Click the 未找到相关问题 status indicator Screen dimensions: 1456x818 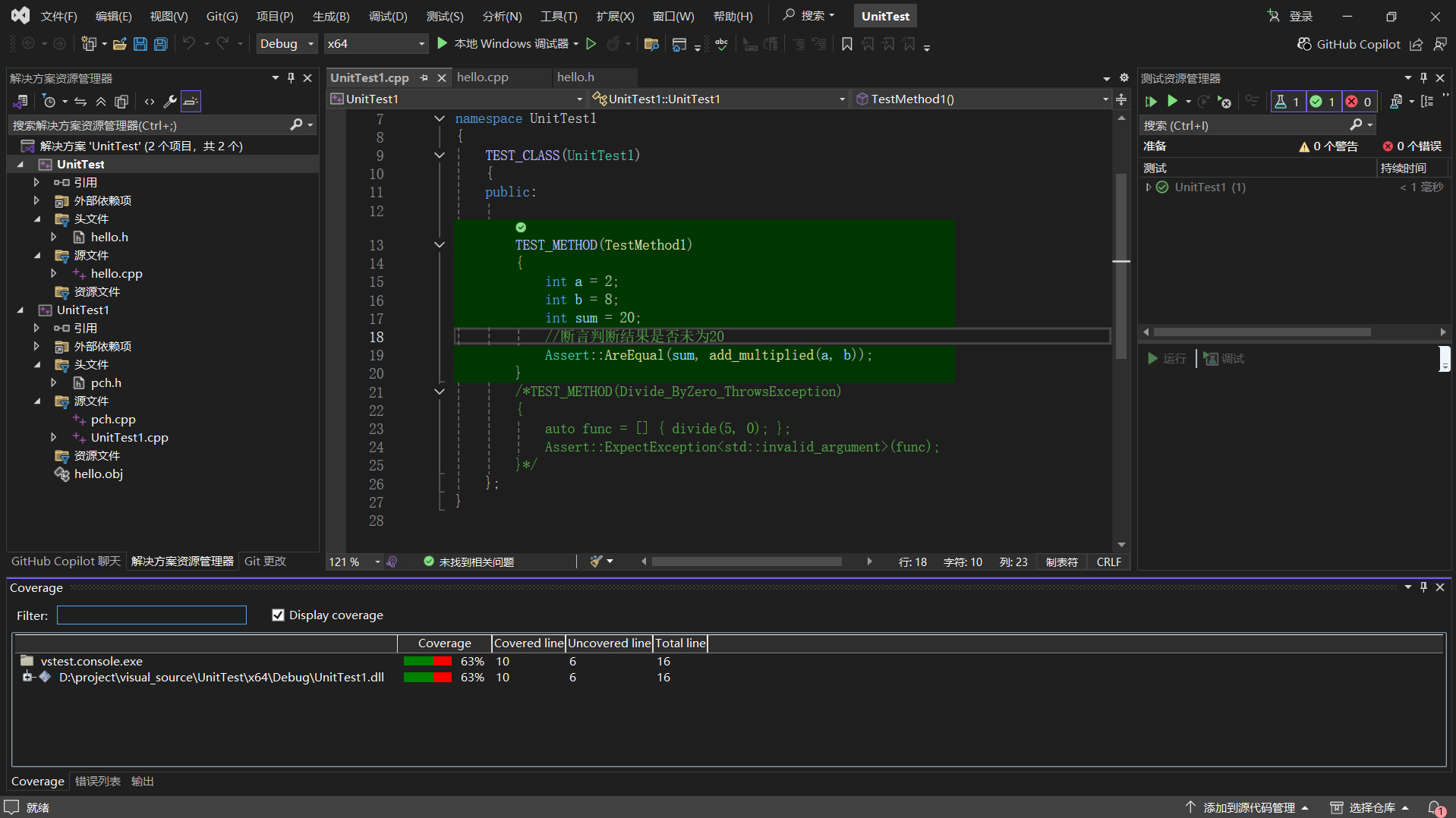click(468, 562)
